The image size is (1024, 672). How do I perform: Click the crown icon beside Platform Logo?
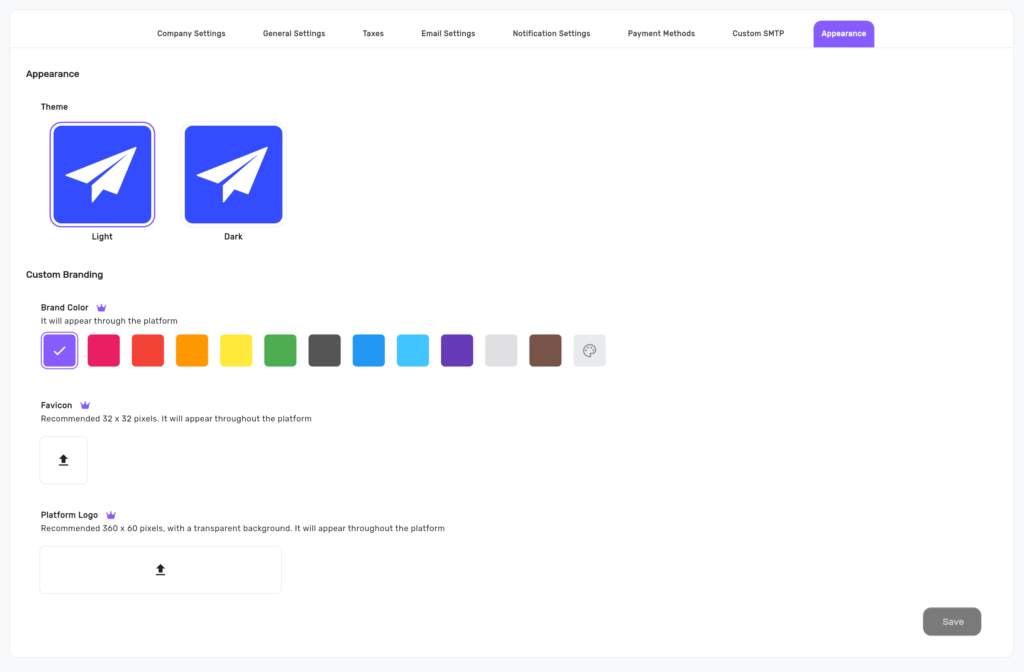pyautogui.click(x=111, y=515)
